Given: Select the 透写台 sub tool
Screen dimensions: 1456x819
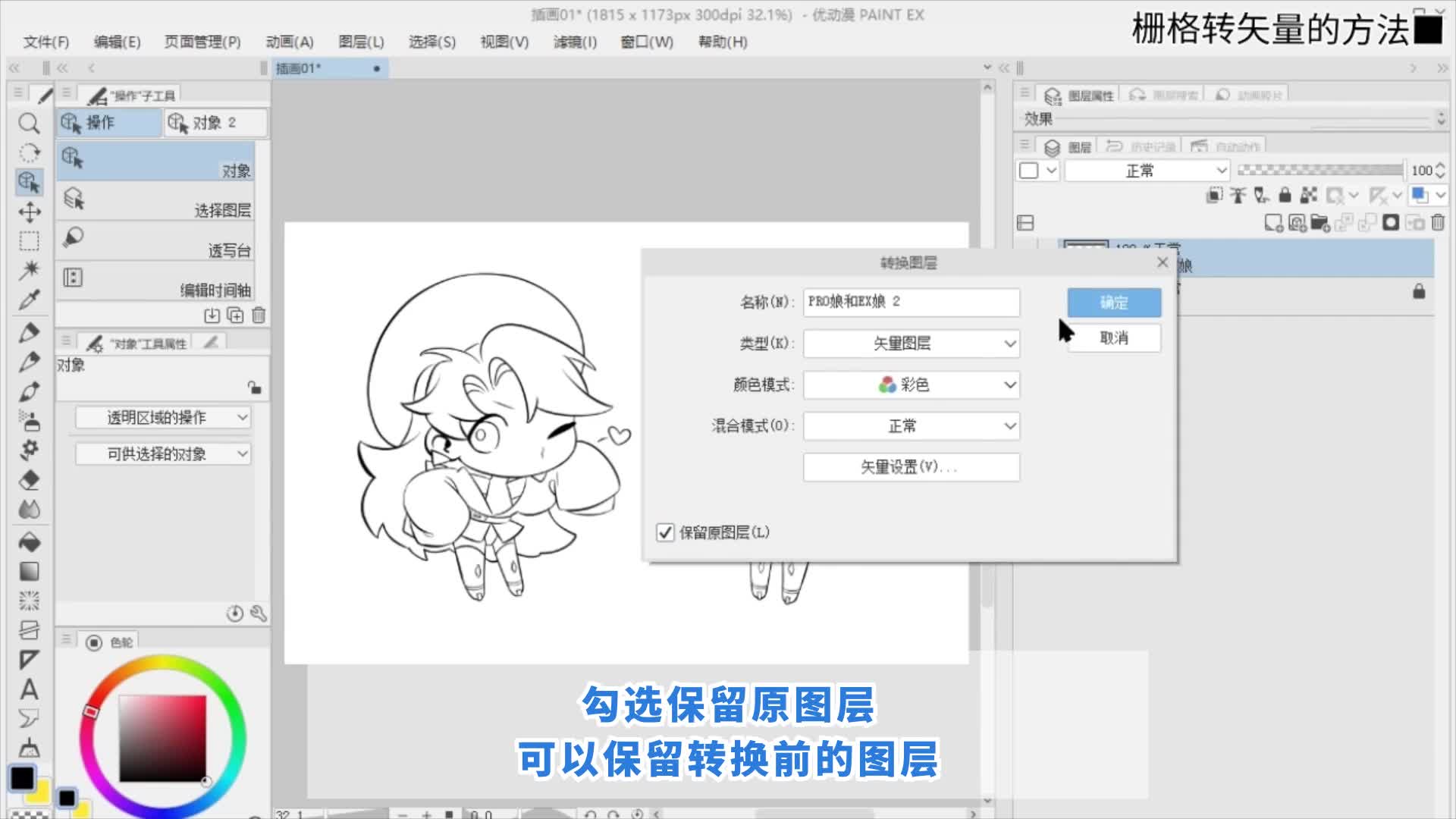Looking at the screenshot, I should (x=155, y=241).
